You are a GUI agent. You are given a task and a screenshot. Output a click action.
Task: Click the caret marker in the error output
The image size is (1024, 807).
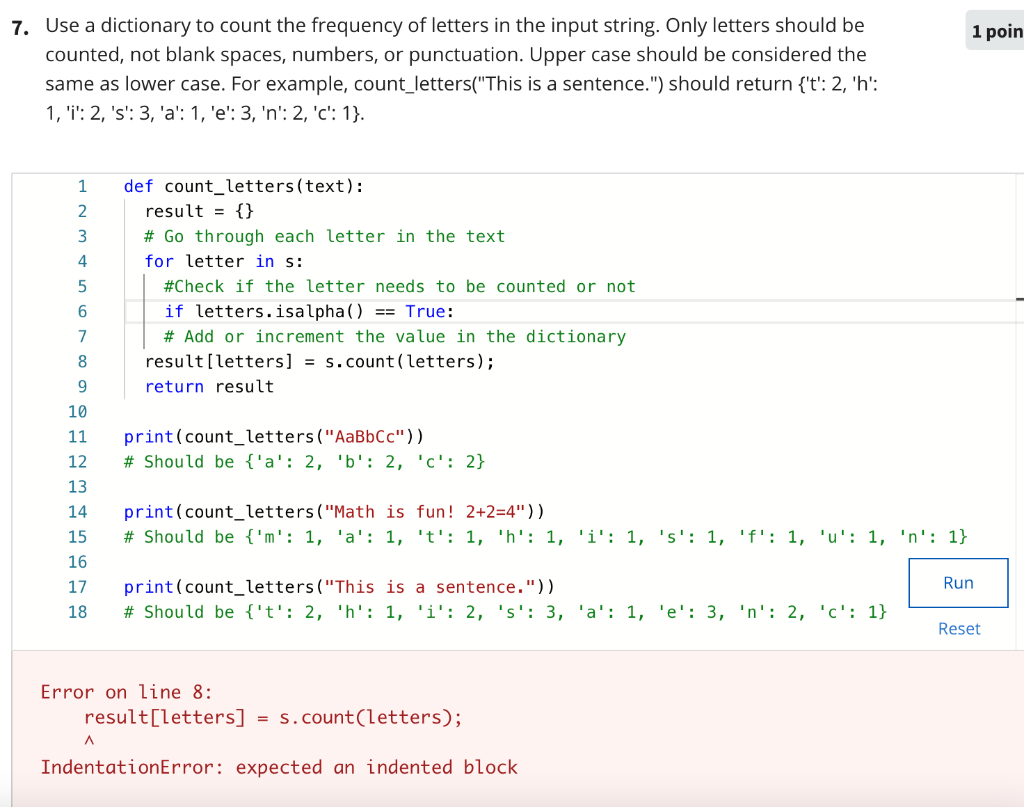click(x=88, y=740)
